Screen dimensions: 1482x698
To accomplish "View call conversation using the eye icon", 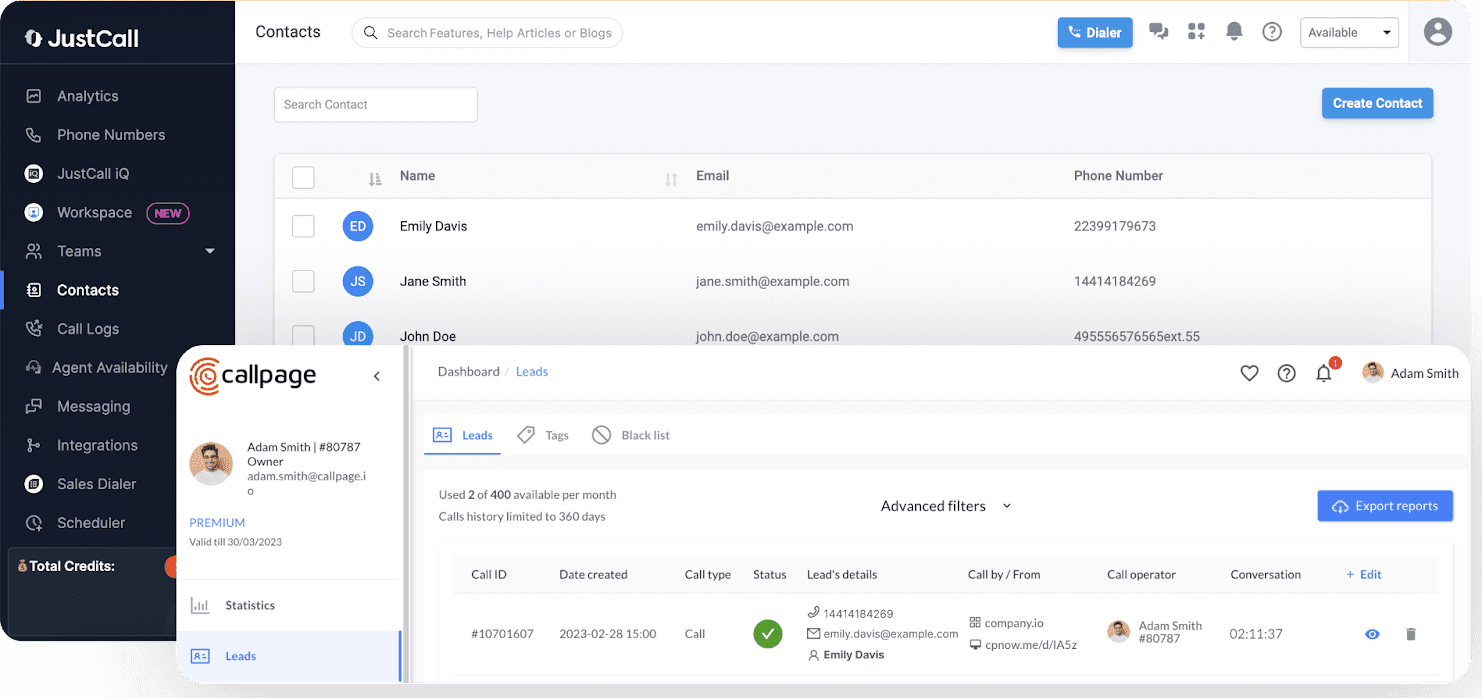I will [1371, 633].
